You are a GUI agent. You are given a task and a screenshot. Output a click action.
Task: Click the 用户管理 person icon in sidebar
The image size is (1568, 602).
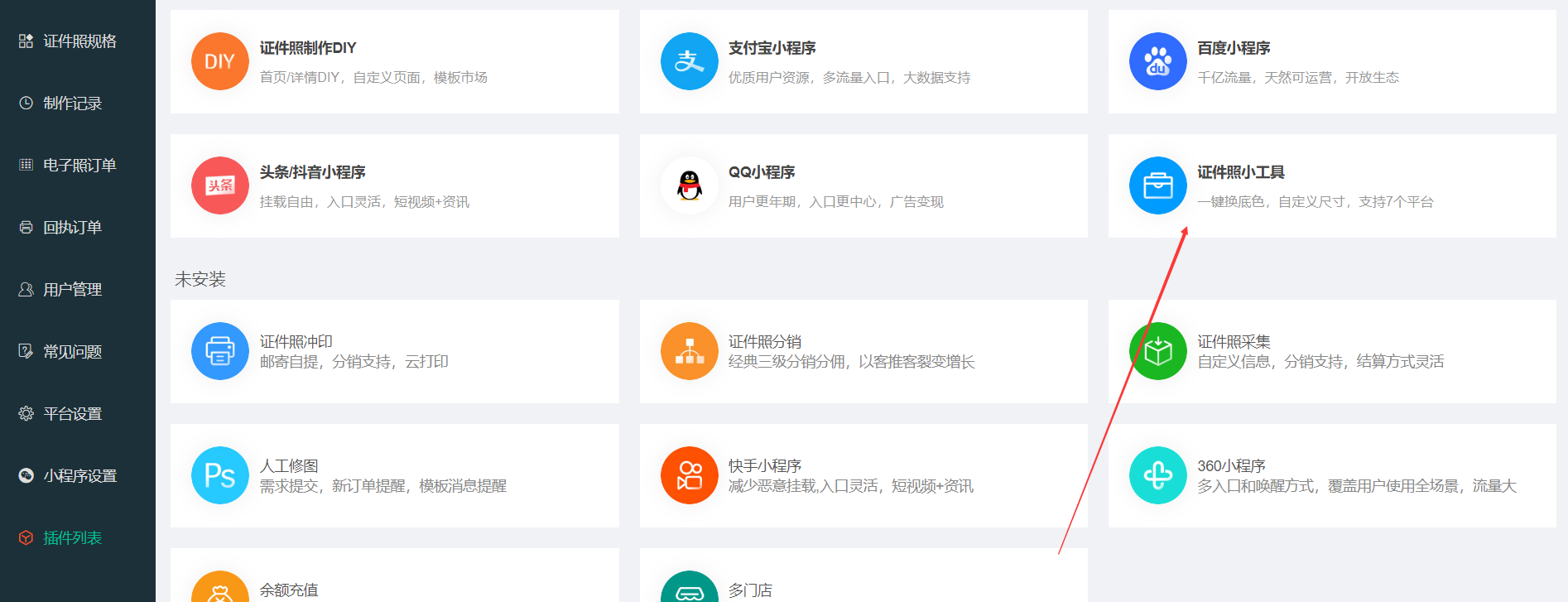(x=26, y=289)
